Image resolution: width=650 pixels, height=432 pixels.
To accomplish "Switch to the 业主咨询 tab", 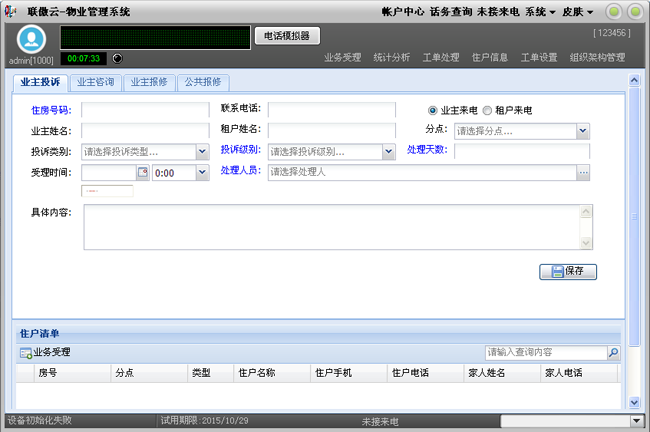I will click(x=95, y=82).
